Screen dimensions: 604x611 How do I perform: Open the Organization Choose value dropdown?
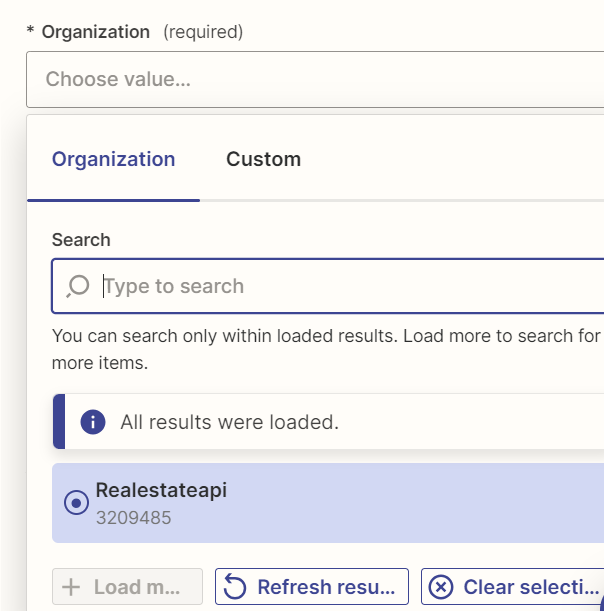point(315,79)
